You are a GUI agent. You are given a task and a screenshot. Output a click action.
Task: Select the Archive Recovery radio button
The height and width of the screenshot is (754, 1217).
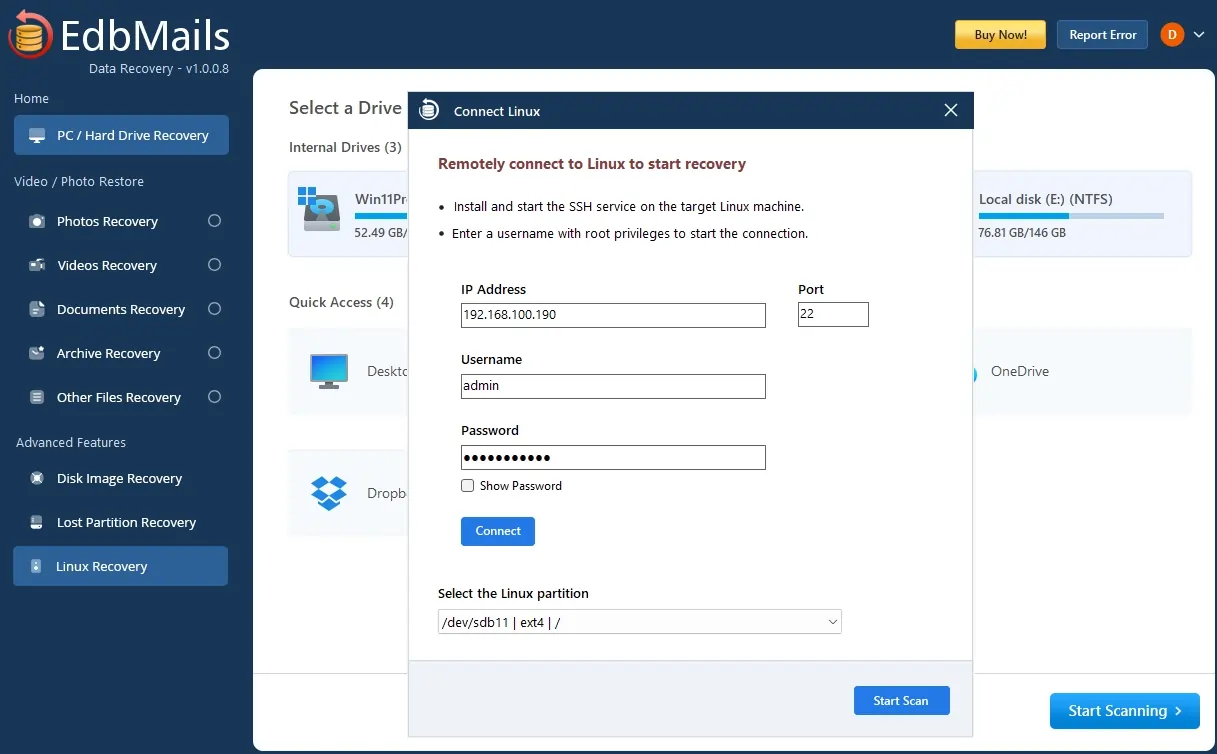(x=214, y=353)
